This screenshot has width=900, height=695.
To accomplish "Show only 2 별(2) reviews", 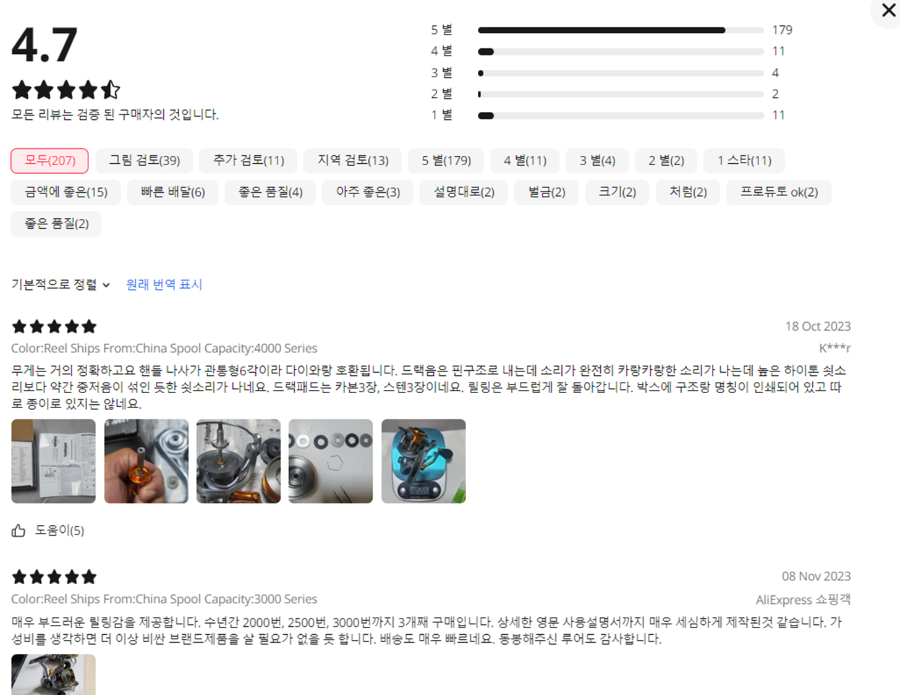I will click(x=666, y=161).
